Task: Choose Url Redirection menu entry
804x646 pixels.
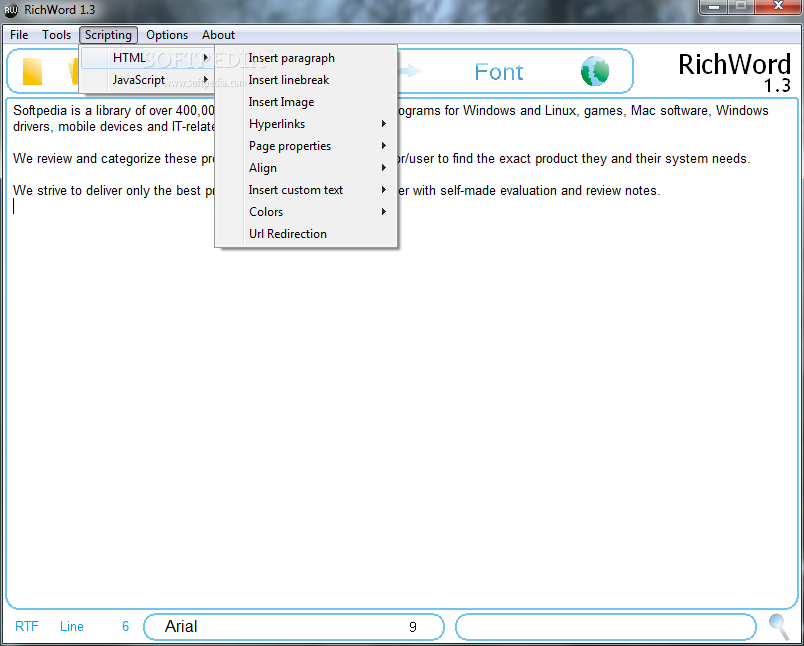Action: point(306,234)
